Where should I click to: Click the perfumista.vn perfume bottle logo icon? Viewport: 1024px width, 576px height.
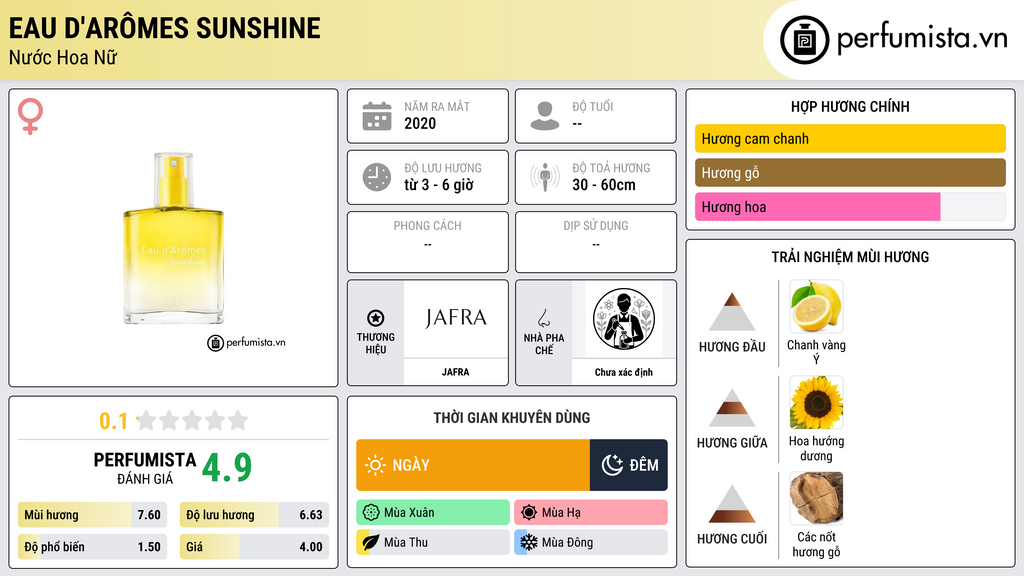point(804,40)
